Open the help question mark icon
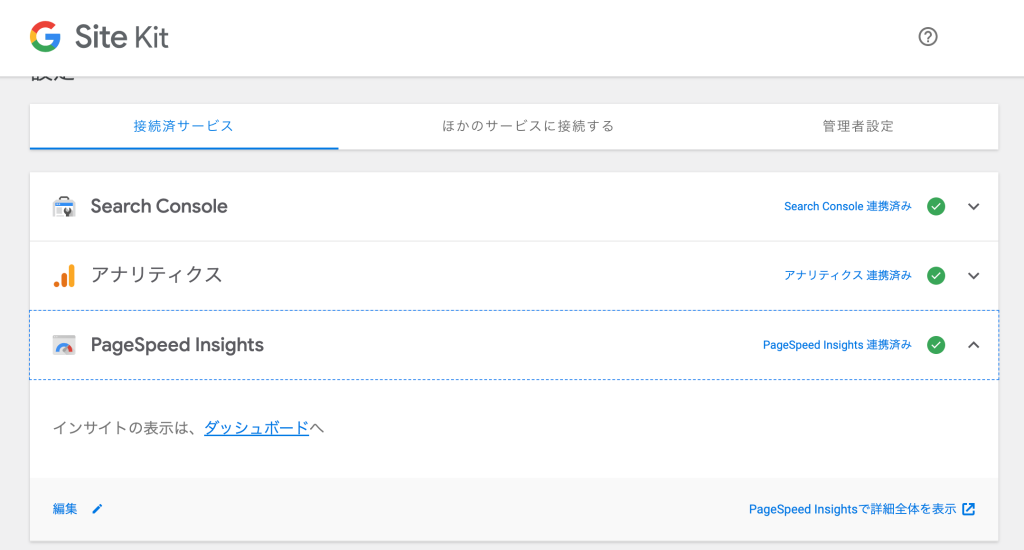Image resolution: width=1024 pixels, height=550 pixels. (927, 37)
